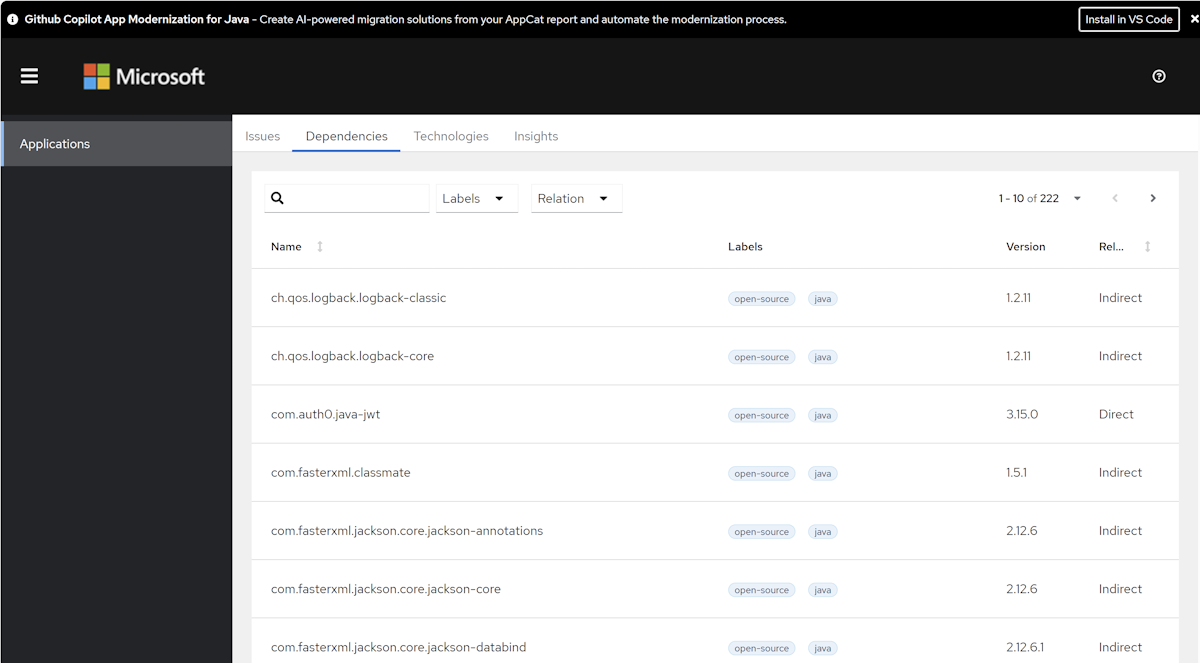
Task: Switch to the Issues tab
Action: (x=263, y=136)
